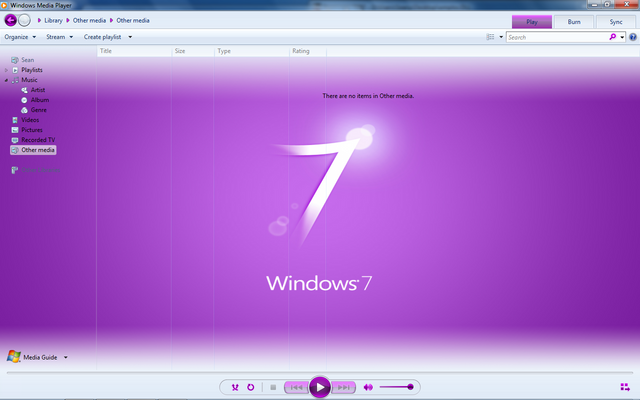The height and width of the screenshot is (400, 640).
Task: Open breadcrumb arrow before Library
Action: (40, 20)
